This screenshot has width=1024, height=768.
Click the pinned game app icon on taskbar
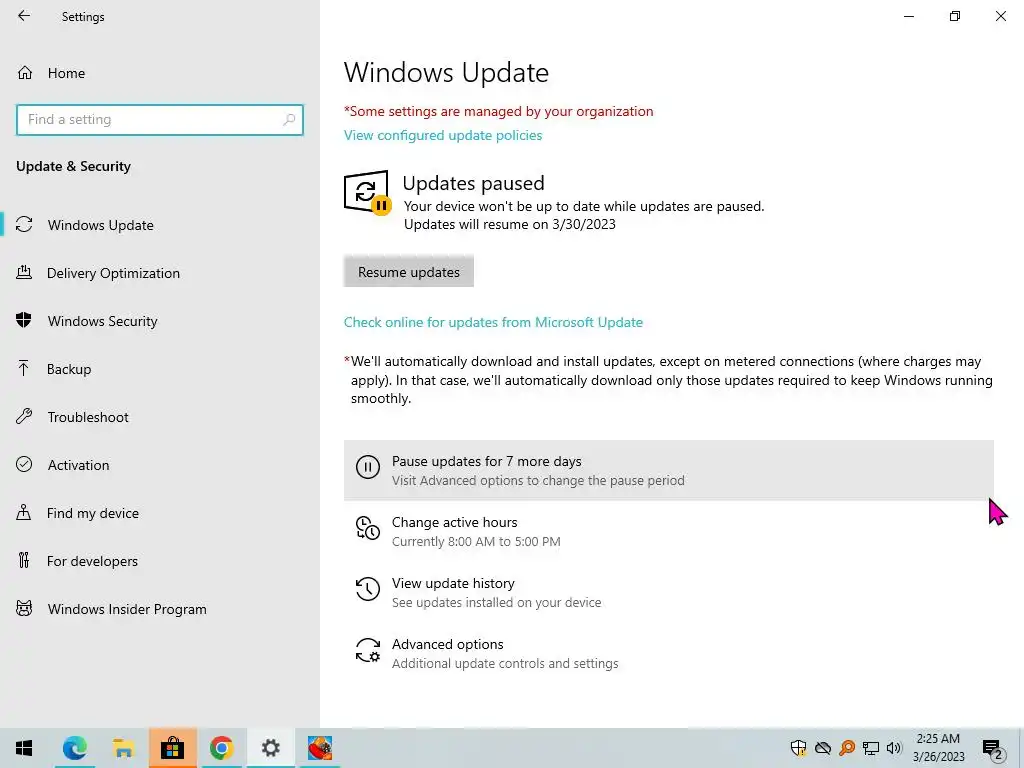tap(319, 748)
